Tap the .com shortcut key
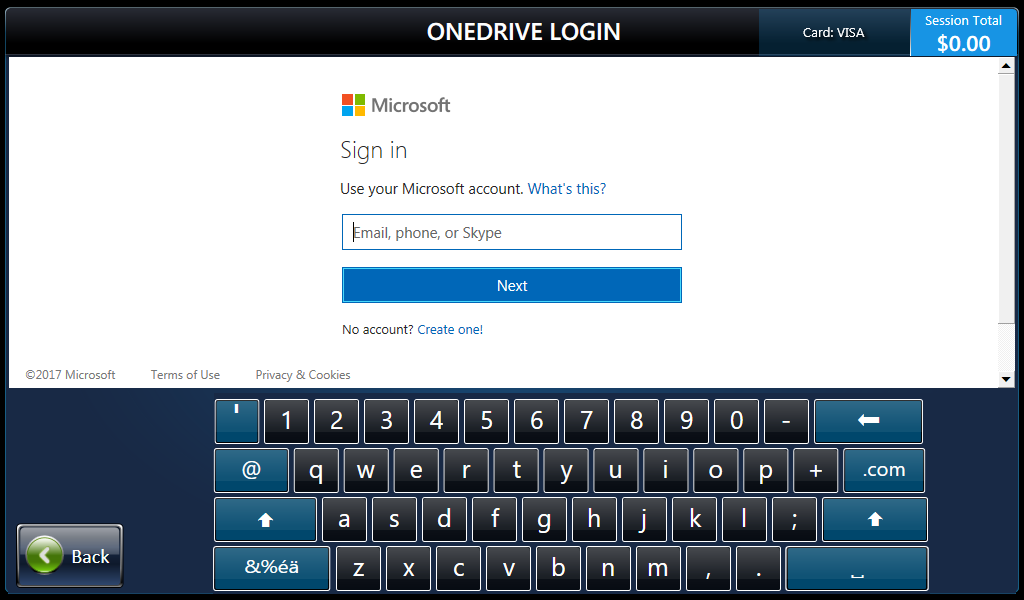 (x=884, y=470)
